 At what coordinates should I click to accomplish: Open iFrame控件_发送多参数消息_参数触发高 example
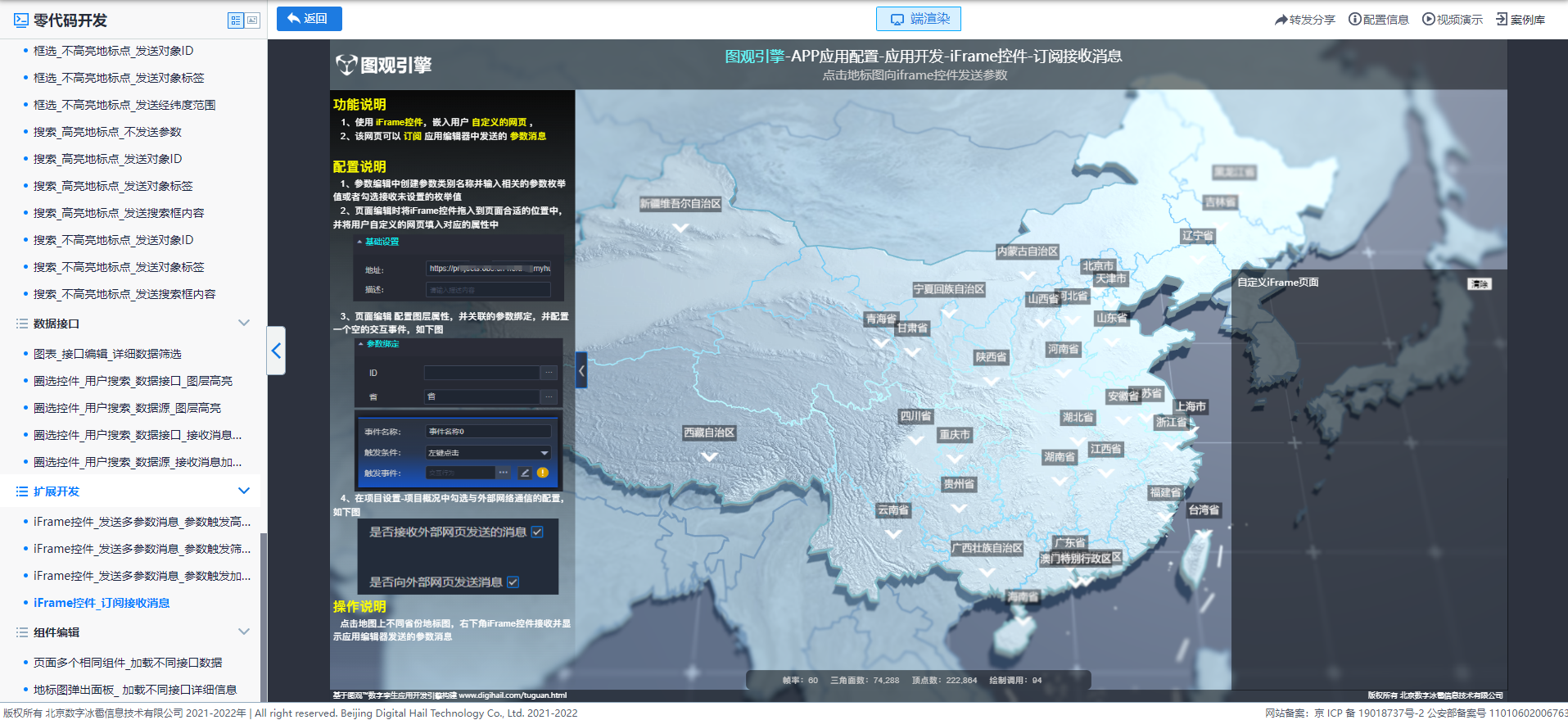(x=142, y=522)
